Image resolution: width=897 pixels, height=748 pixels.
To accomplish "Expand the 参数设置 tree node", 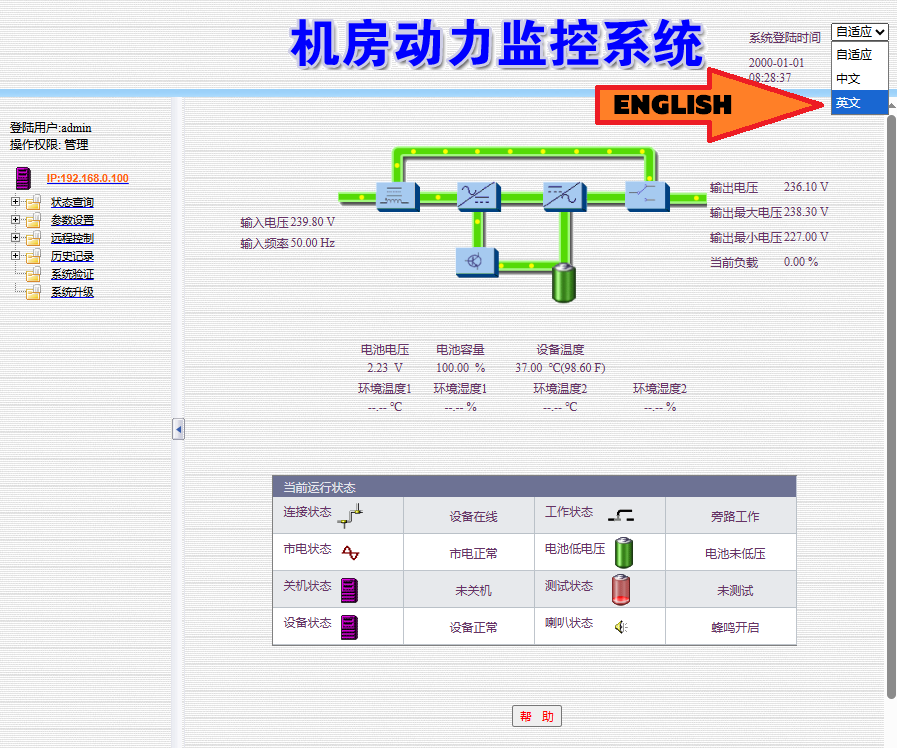I will (x=15, y=221).
